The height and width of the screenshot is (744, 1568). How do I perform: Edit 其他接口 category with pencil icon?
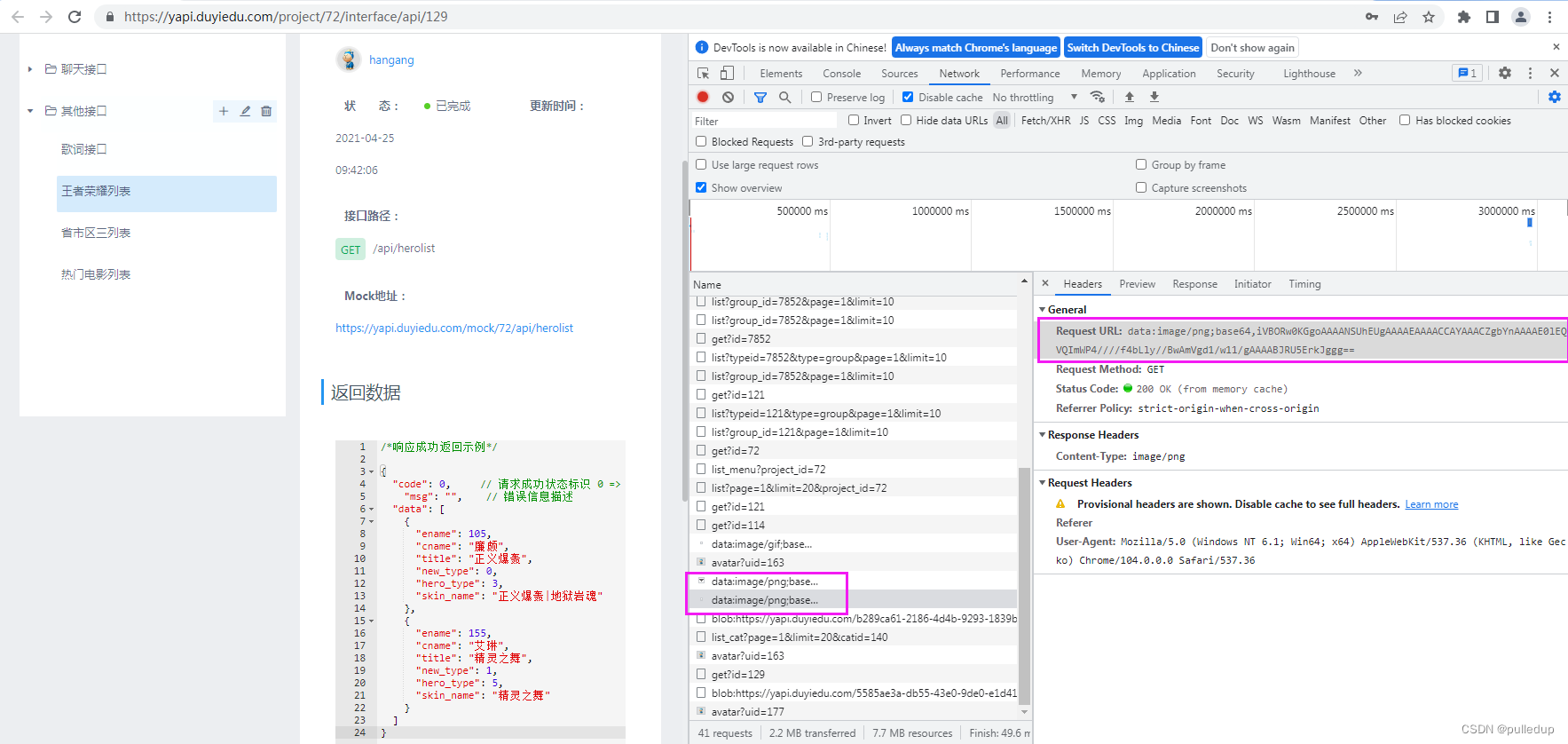coord(245,111)
